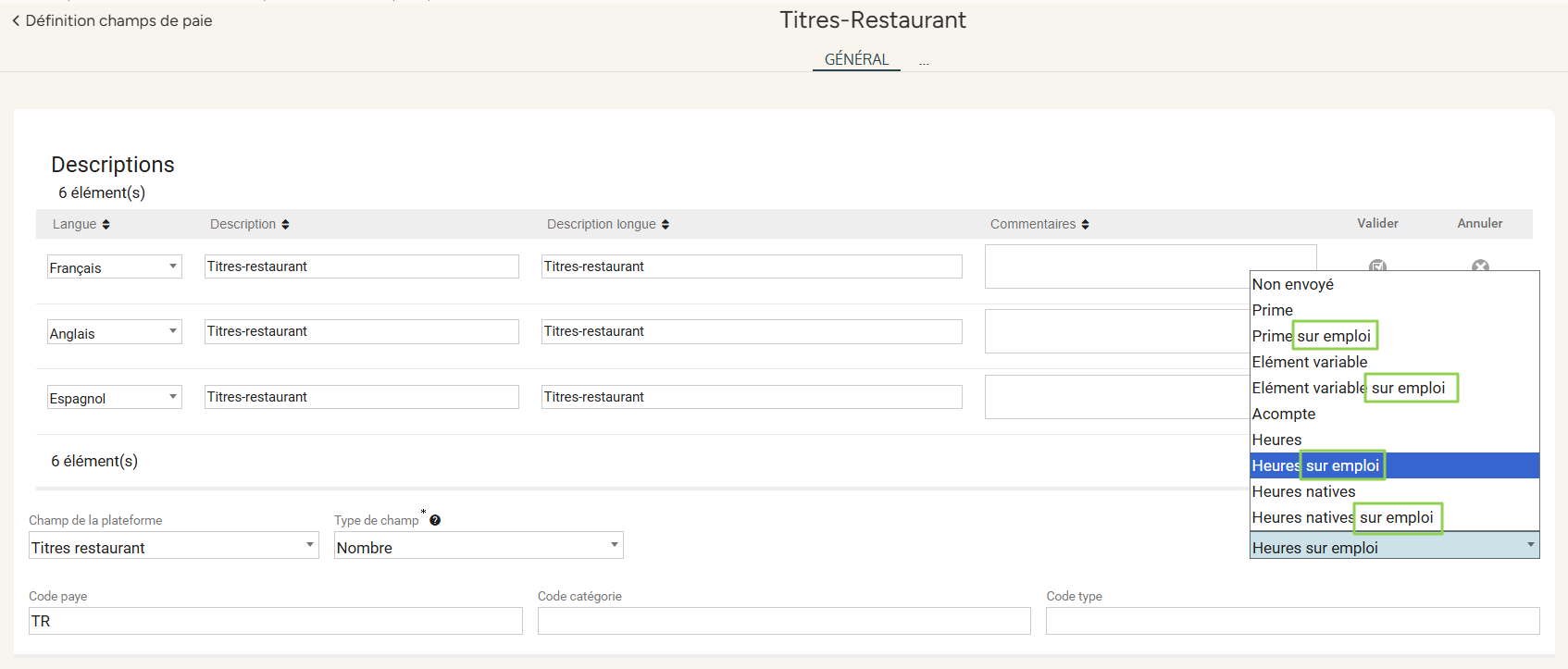The width and height of the screenshot is (1568, 669).
Task: Open the ellipsis tab next to GÉNÉRAL
Action: 924,61
